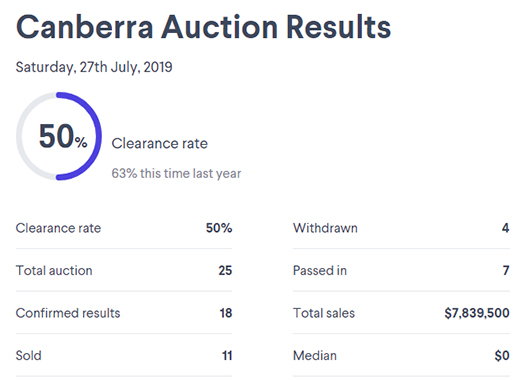
Task: Click the 63% this time last year text
Action: 176,173
